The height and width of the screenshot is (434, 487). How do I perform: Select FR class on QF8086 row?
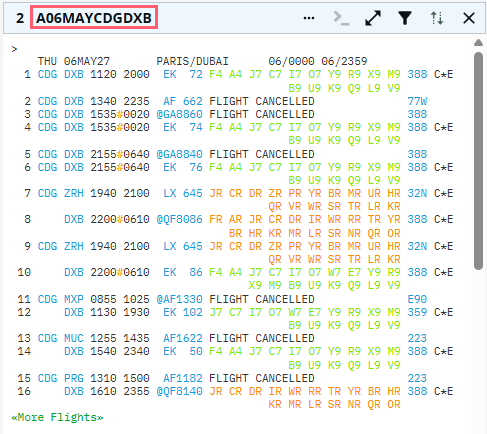[x=216, y=219]
